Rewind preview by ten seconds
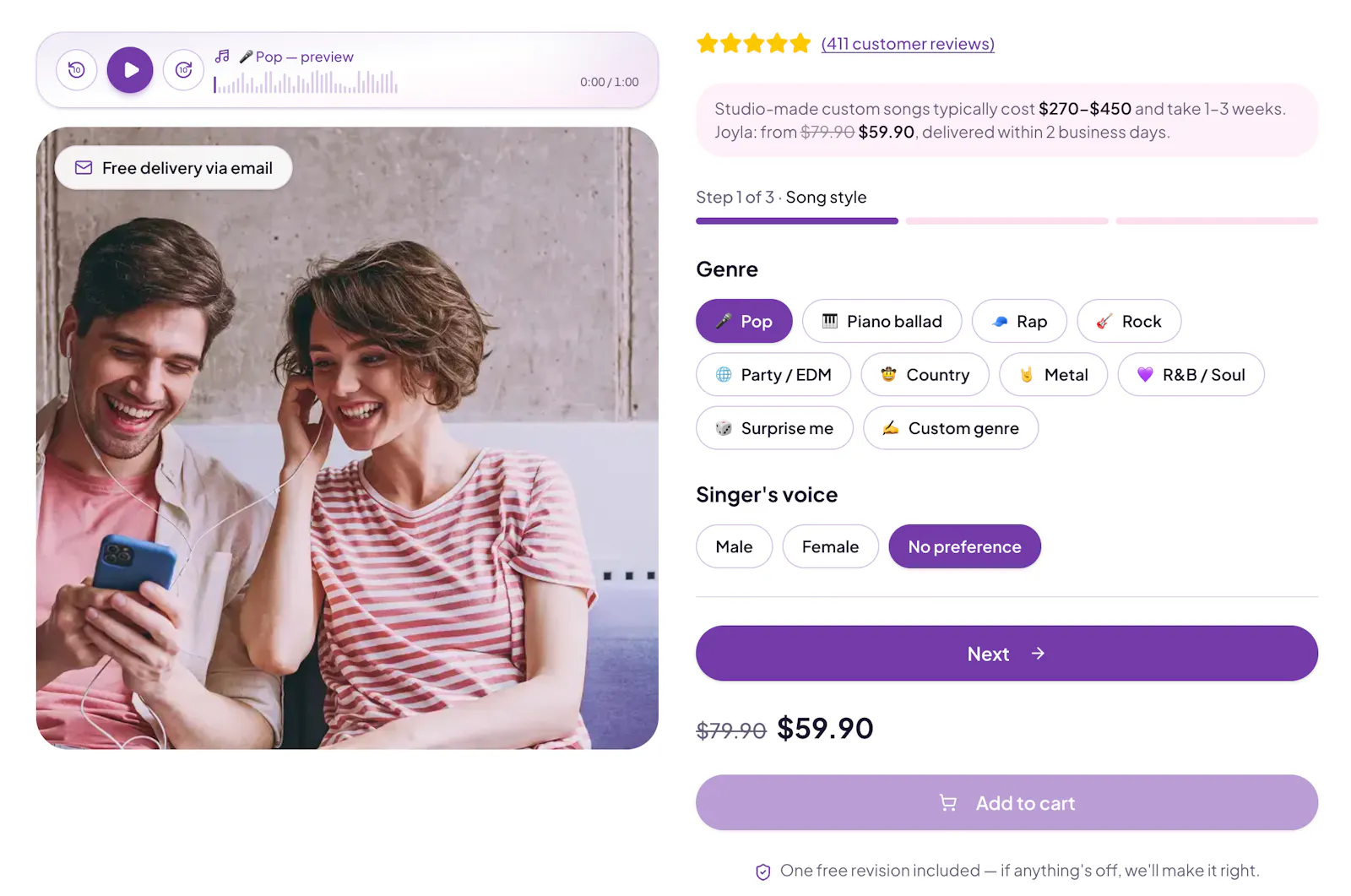Image resolution: width=1351 pixels, height=896 pixels. (x=77, y=70)
